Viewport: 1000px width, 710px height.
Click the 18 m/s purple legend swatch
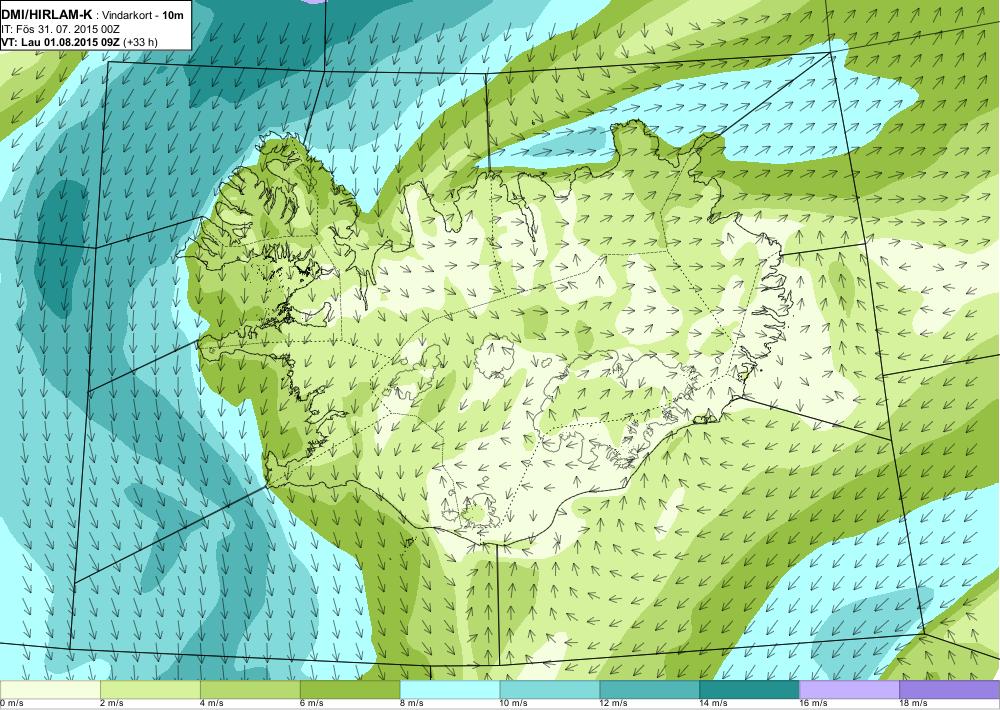tap(950, 690)
